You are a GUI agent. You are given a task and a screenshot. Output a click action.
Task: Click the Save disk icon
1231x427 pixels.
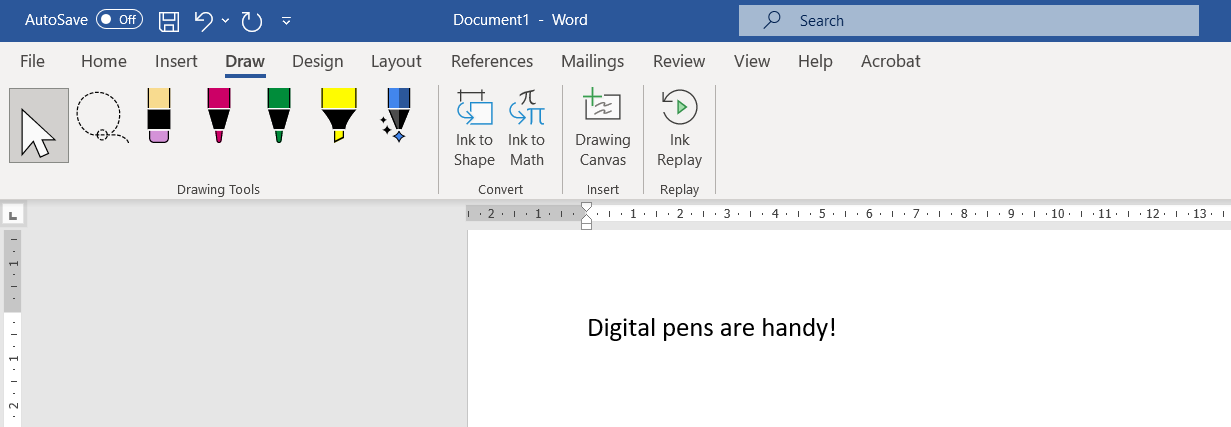tap(170, 20)
